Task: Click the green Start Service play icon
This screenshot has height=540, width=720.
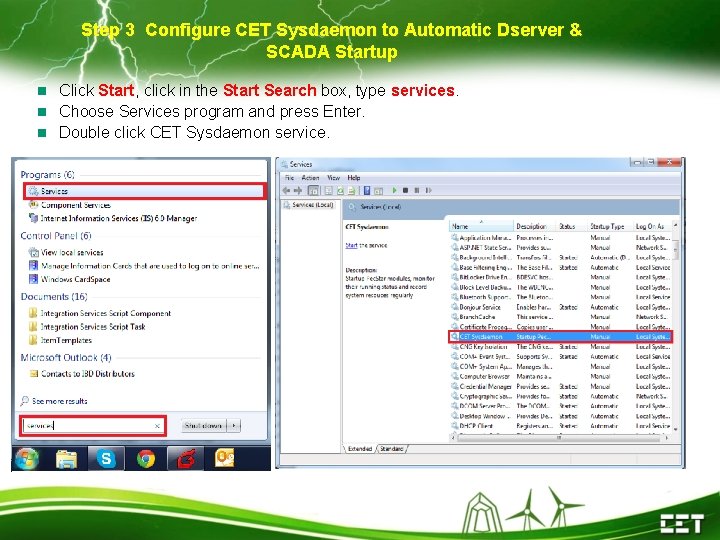Action: coord(394,190)
